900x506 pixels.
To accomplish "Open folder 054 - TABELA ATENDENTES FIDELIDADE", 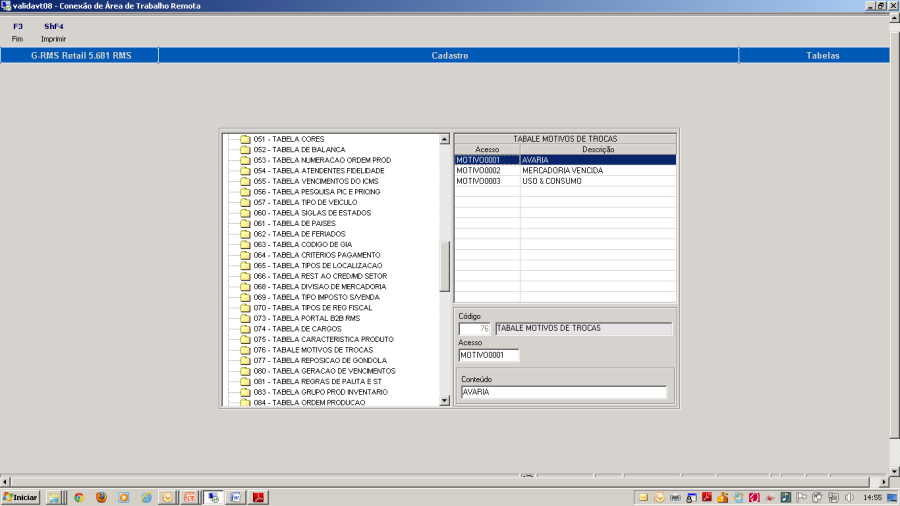I will point(312,171).
